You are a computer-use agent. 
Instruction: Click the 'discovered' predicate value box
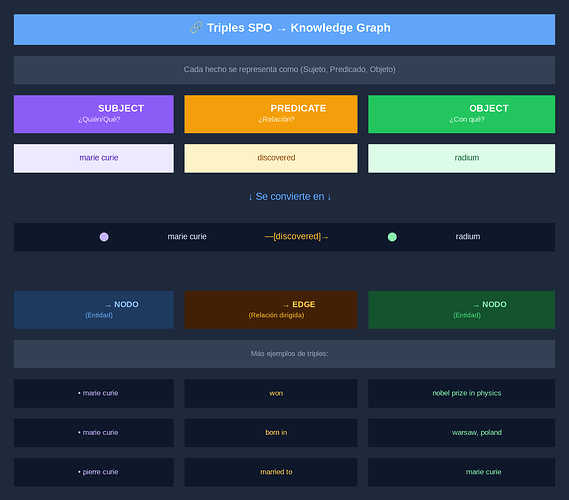271,158
